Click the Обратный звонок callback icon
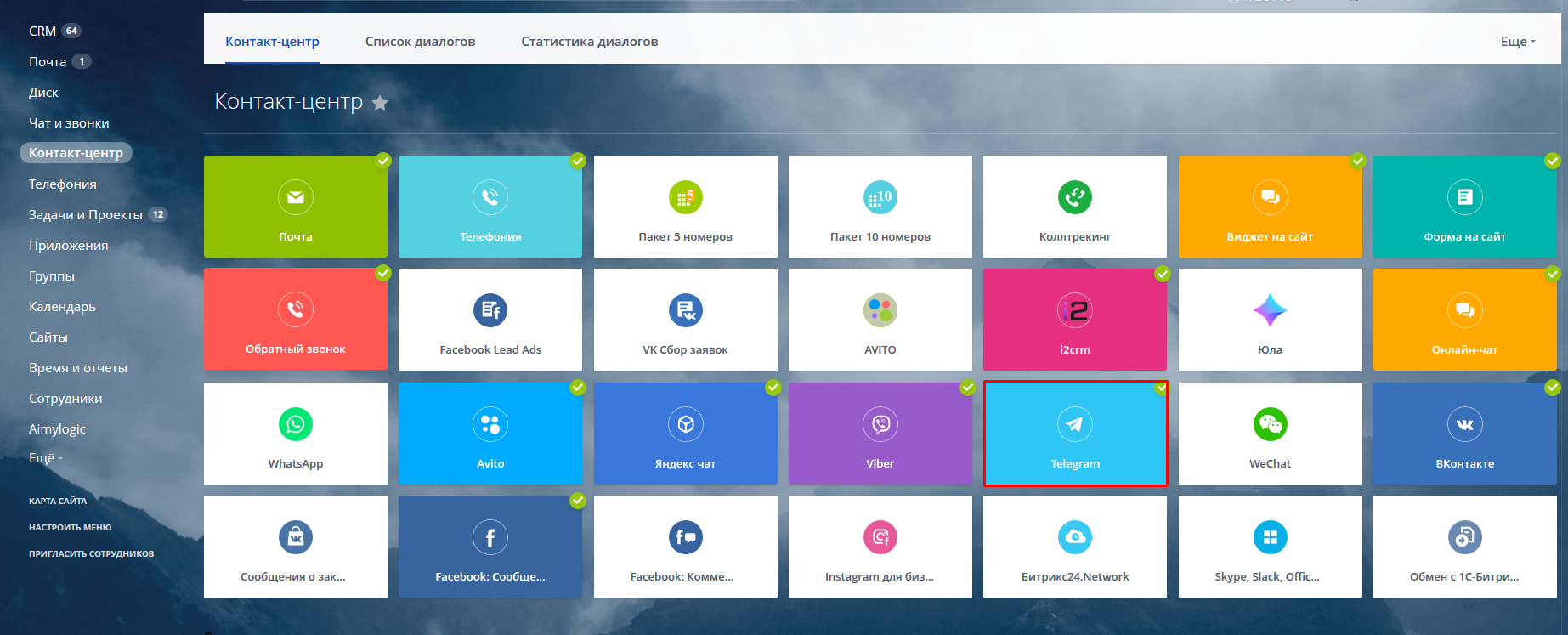 pos(296,309)
